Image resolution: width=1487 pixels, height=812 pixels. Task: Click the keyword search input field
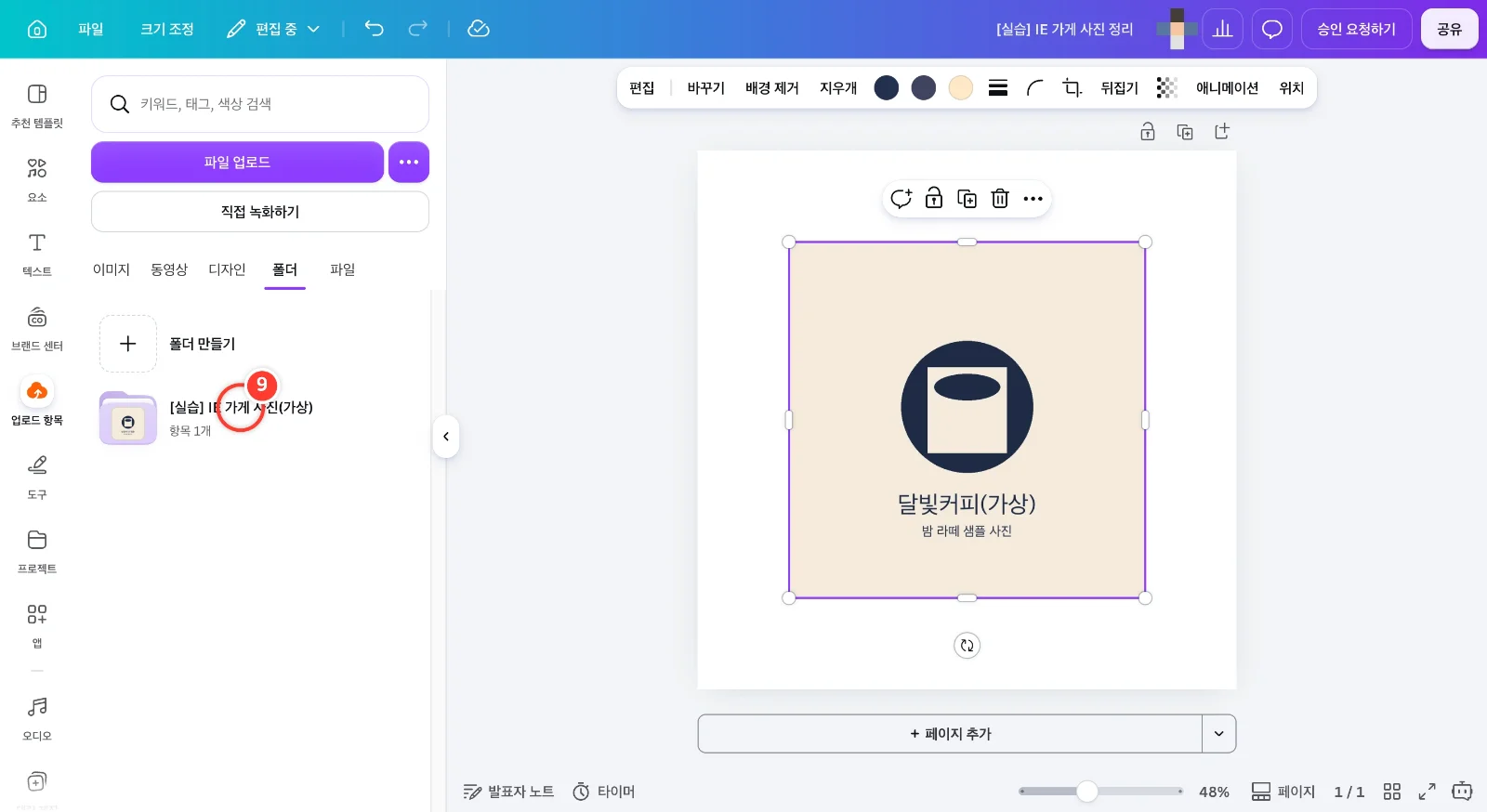tap(260, 104)
